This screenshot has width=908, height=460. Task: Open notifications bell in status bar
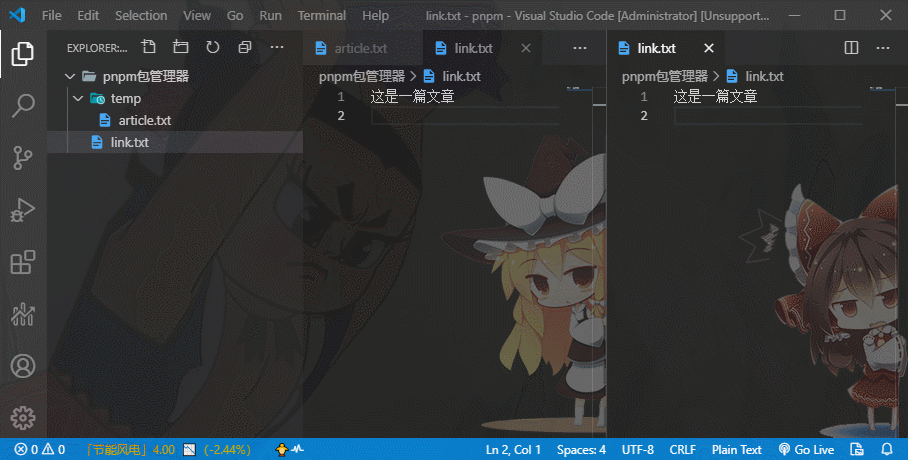click(887, 450)
